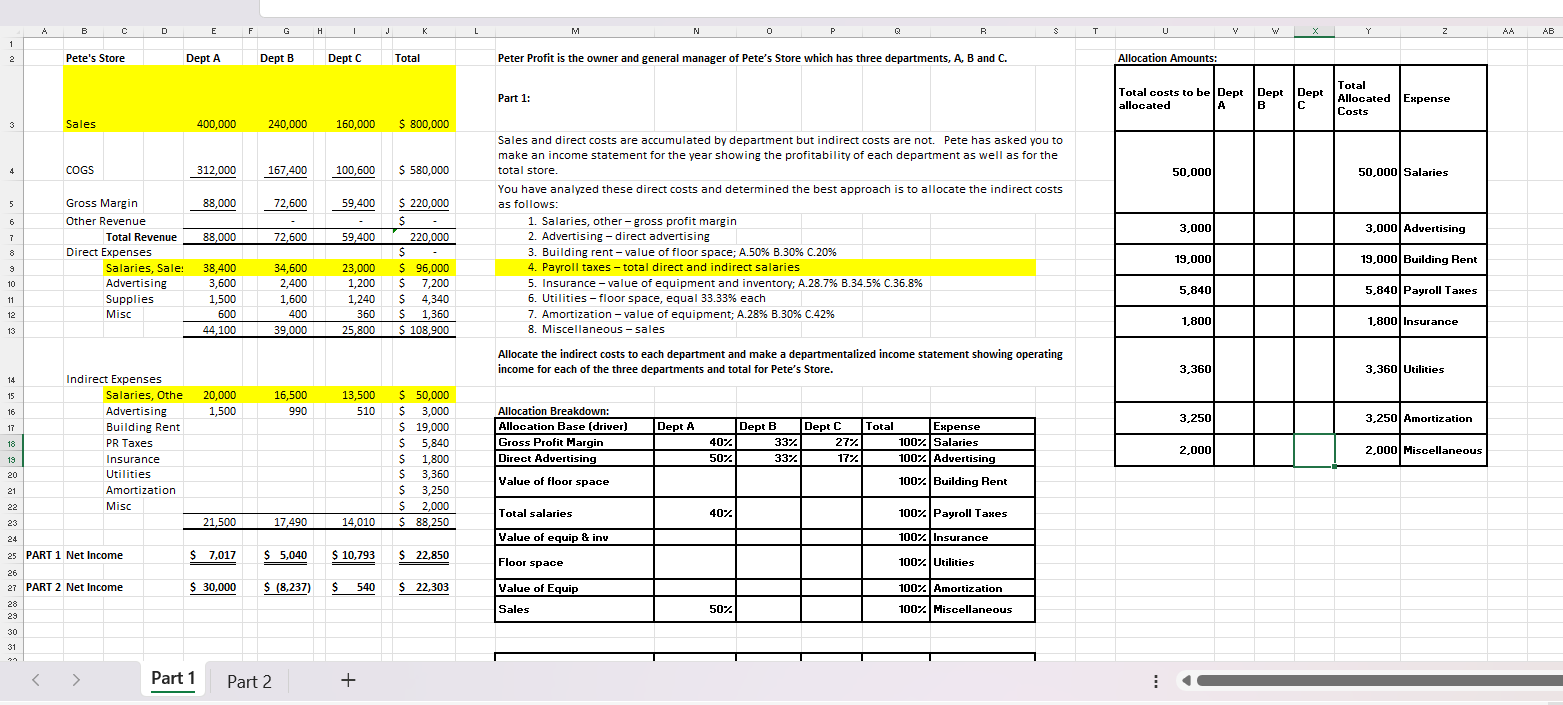This screenshot has width=1563, height=705.
Task: Select the Part 1 sheet tab
Action: point(172,679)
